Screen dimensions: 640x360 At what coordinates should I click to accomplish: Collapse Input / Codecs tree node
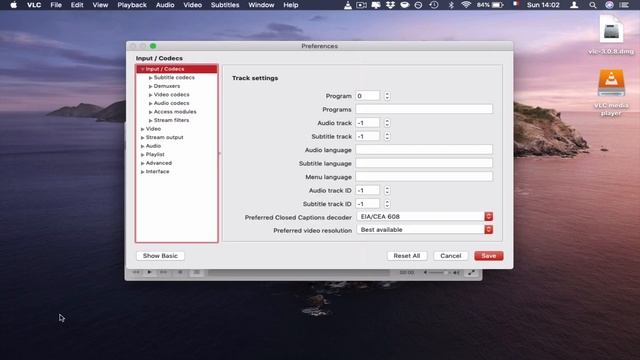[x=142, y=69]
